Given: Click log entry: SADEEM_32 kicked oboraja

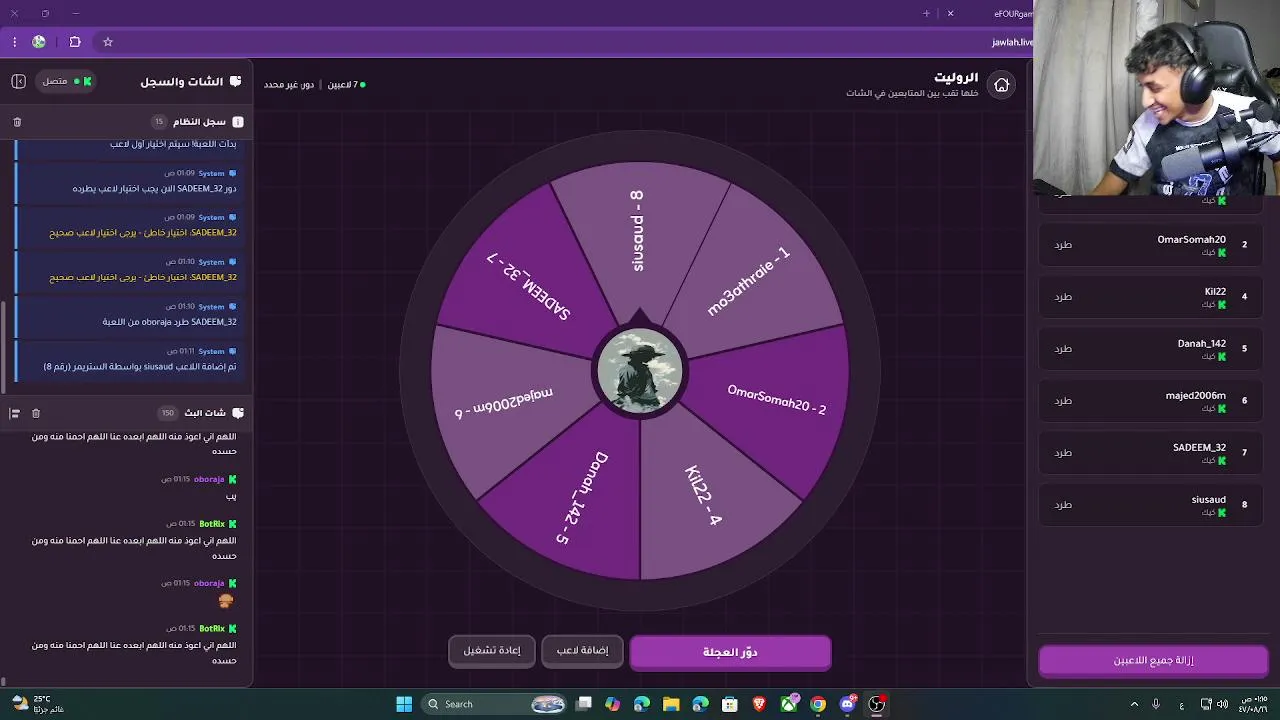Looking at the screenshot, I should [128, 315].
